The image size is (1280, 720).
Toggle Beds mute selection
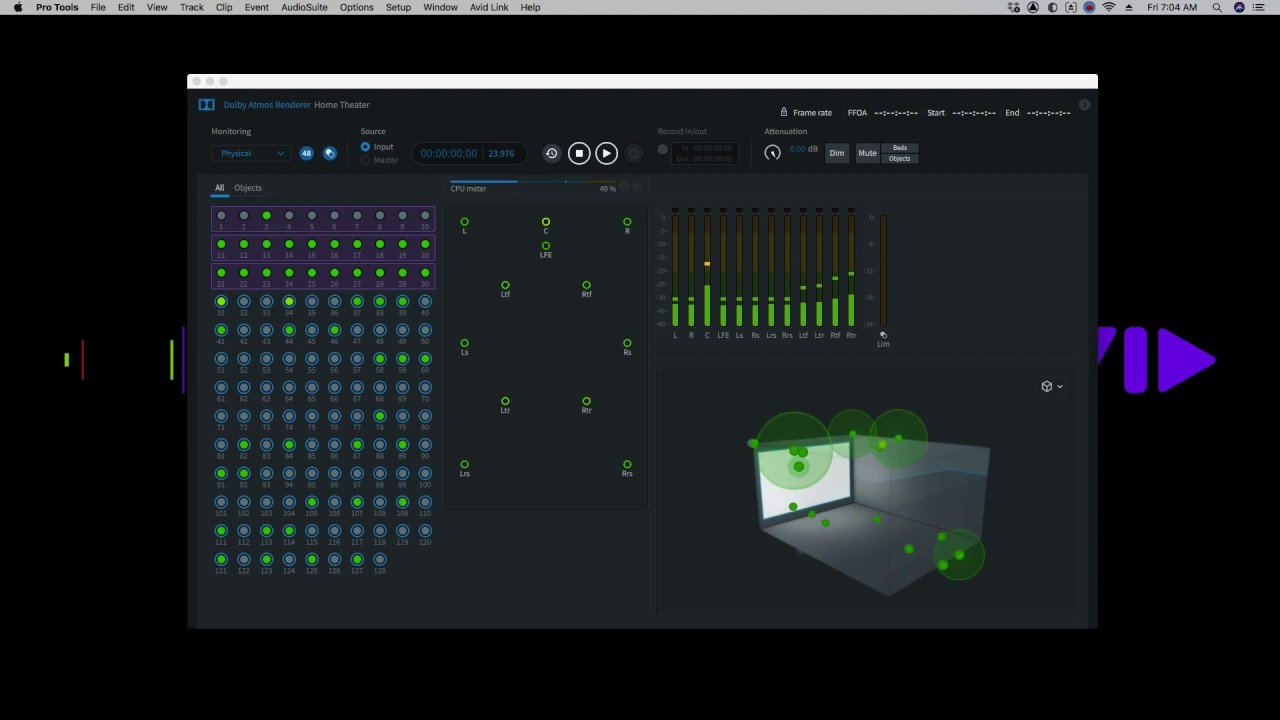pyautogui.click(x=900, y=148)
